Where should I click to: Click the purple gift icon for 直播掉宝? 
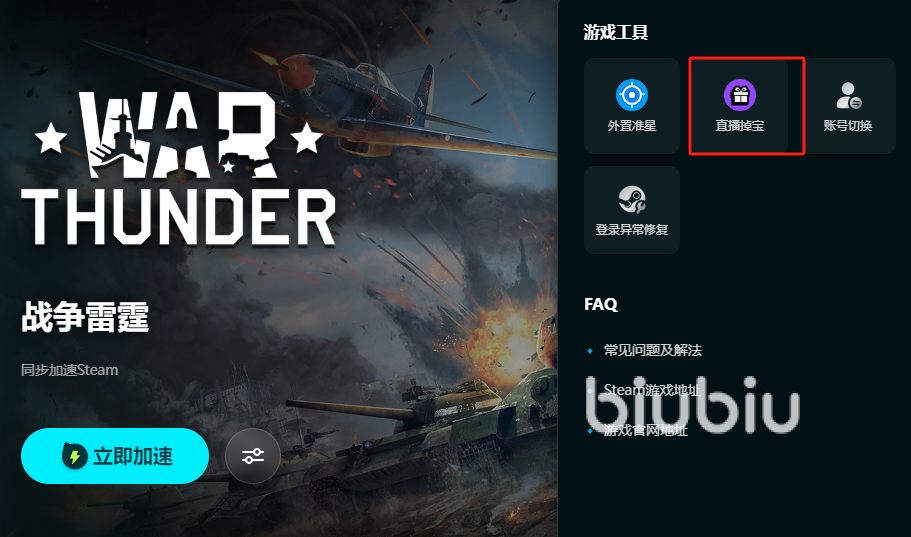[x=740, y=95]
